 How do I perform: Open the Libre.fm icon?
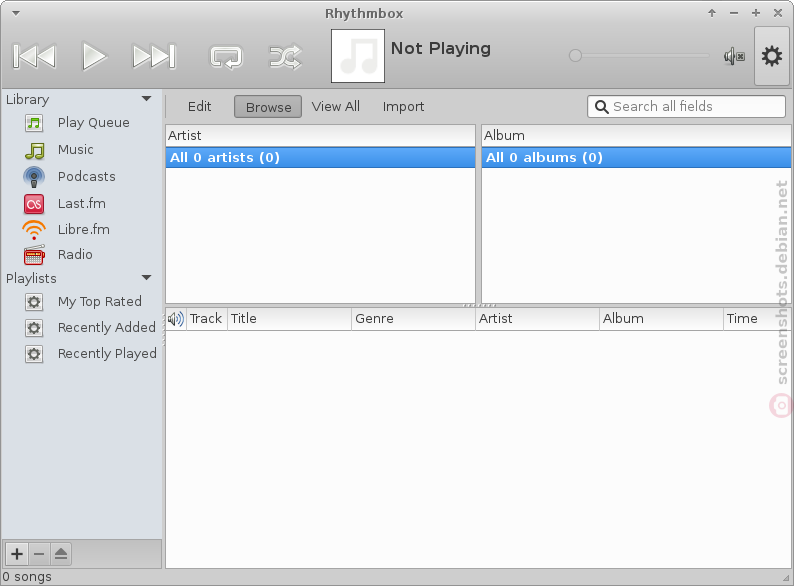(x=34, y=229)
